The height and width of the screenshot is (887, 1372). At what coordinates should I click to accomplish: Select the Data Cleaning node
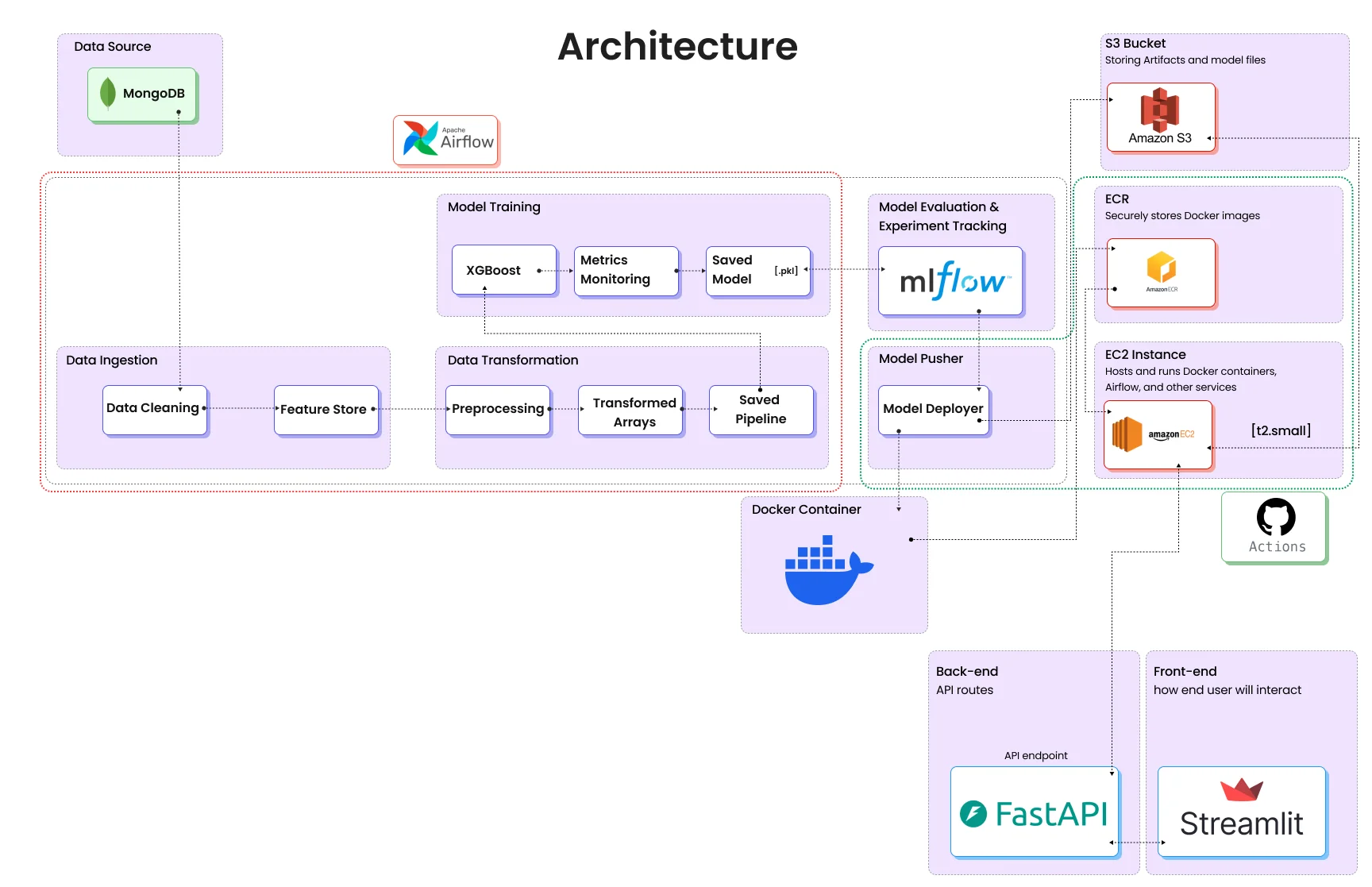point(155,410)
